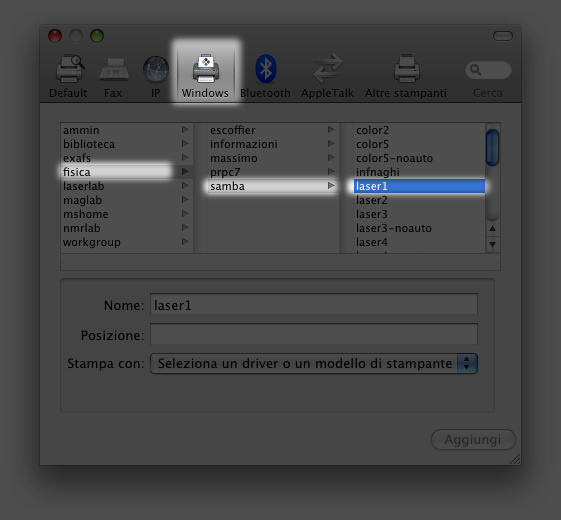Open the Bluetooth printers pane
Viewport: 561px width, 520px height.
[265, 68]
